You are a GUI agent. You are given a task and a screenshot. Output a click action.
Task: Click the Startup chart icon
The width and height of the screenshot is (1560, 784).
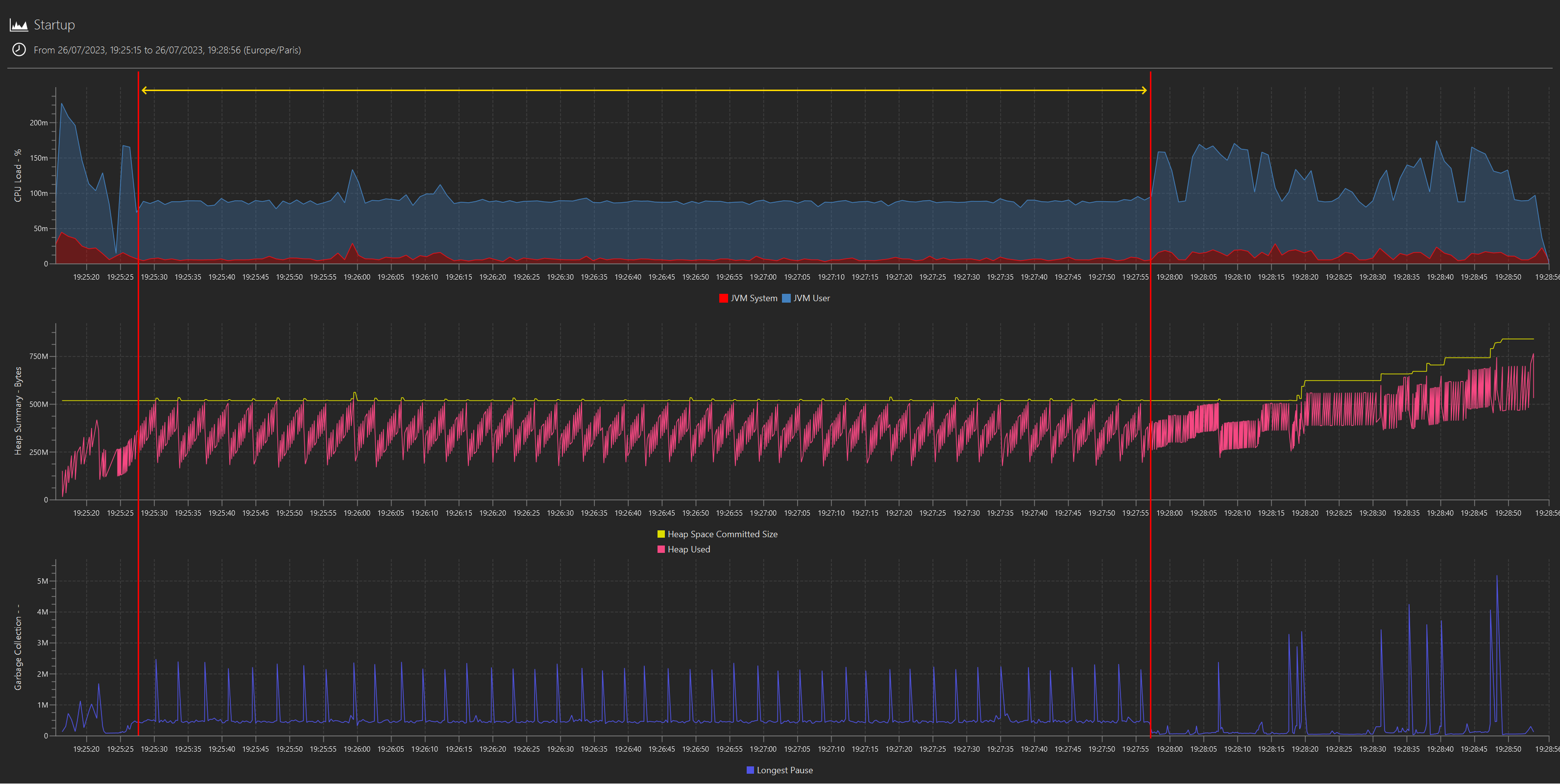19,25
